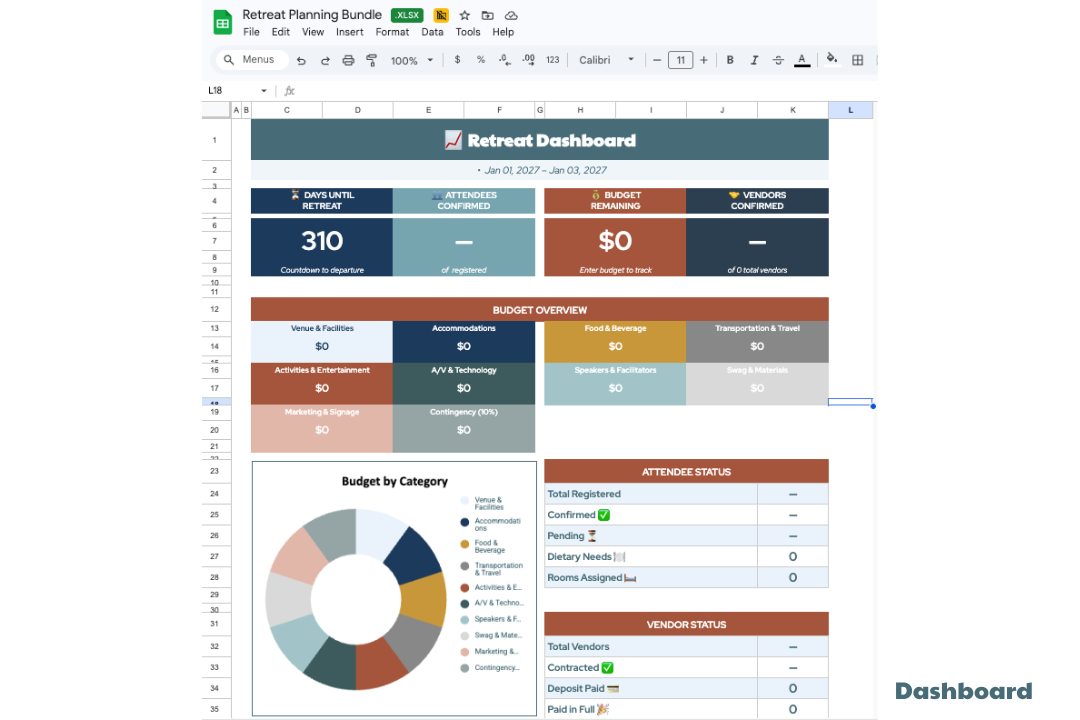The image size is (1080, 720).
Task: Open the zoom level dropdown
Action: (x=410, y=60)
